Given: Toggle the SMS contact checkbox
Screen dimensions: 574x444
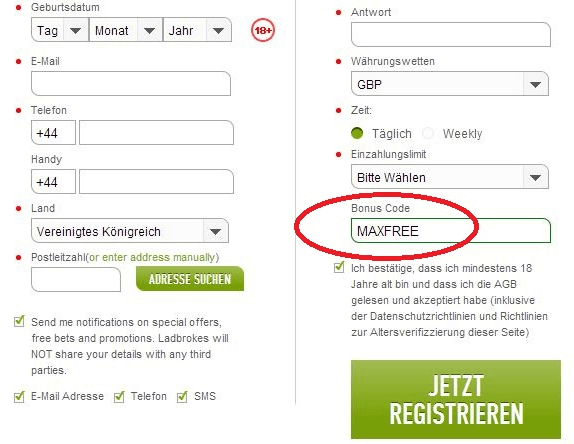Looking at the screenshot, I should [182, 396].
